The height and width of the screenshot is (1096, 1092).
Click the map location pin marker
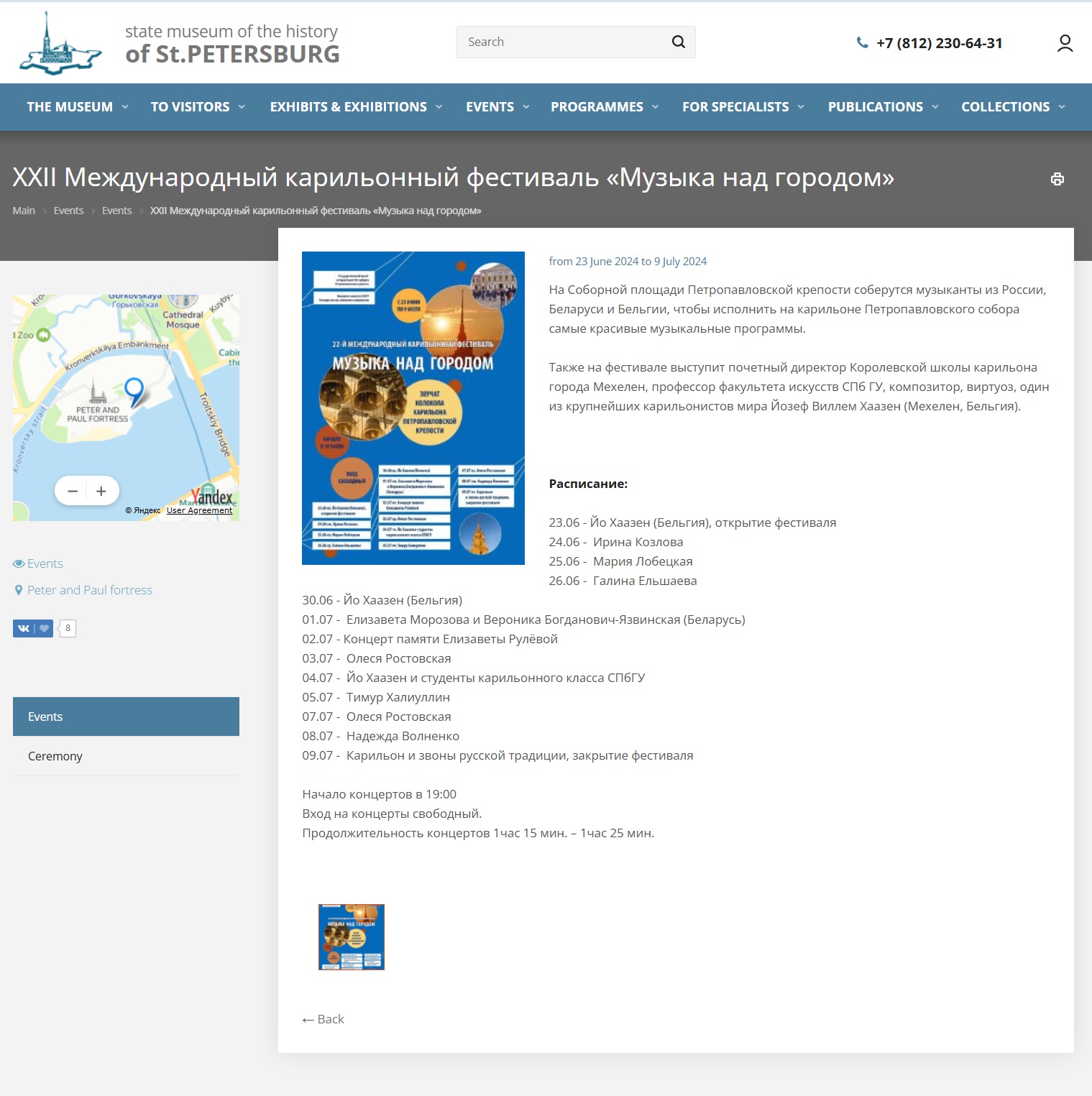coord(134,391)
